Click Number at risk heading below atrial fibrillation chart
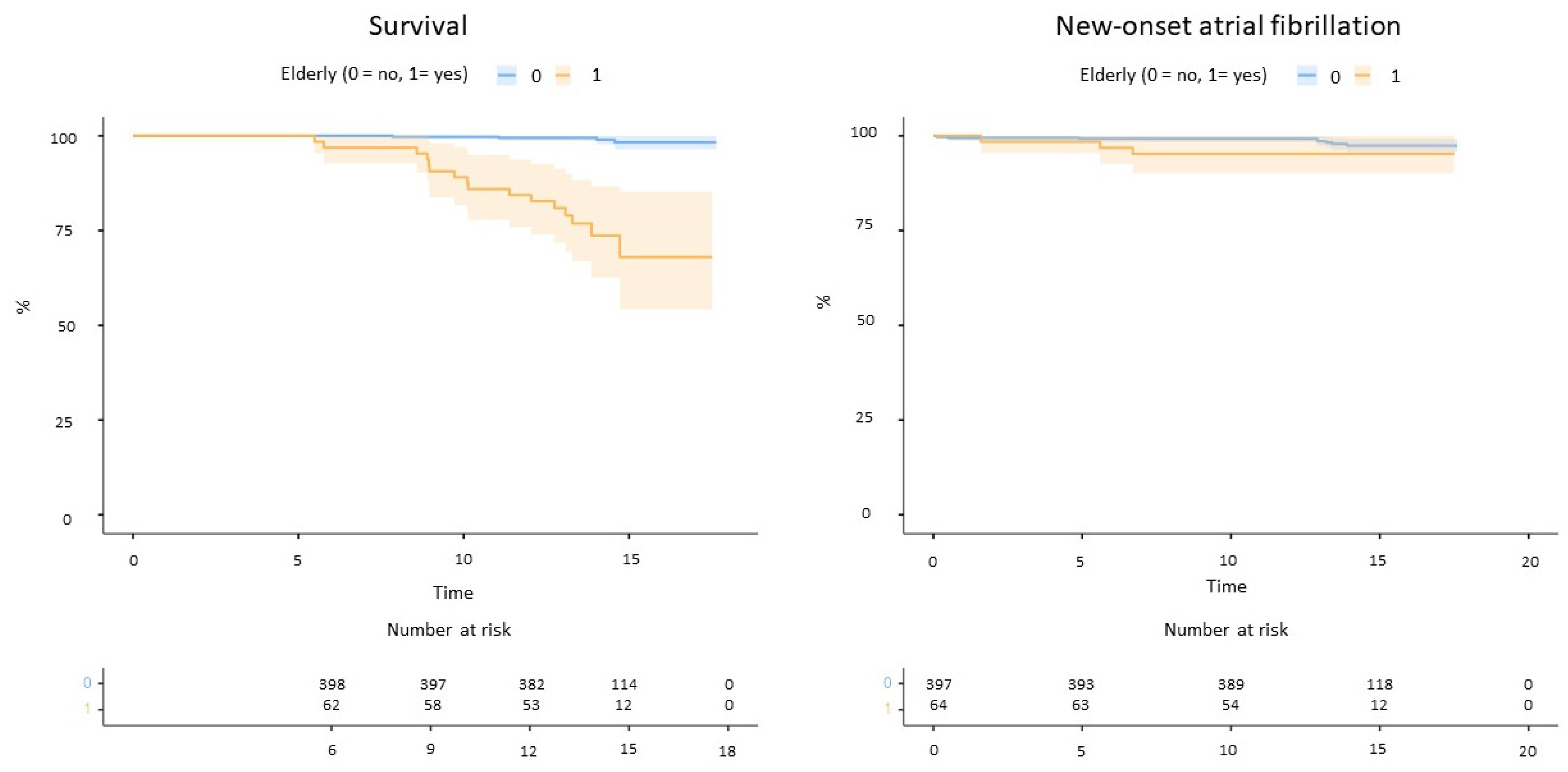 point(1226,630)
